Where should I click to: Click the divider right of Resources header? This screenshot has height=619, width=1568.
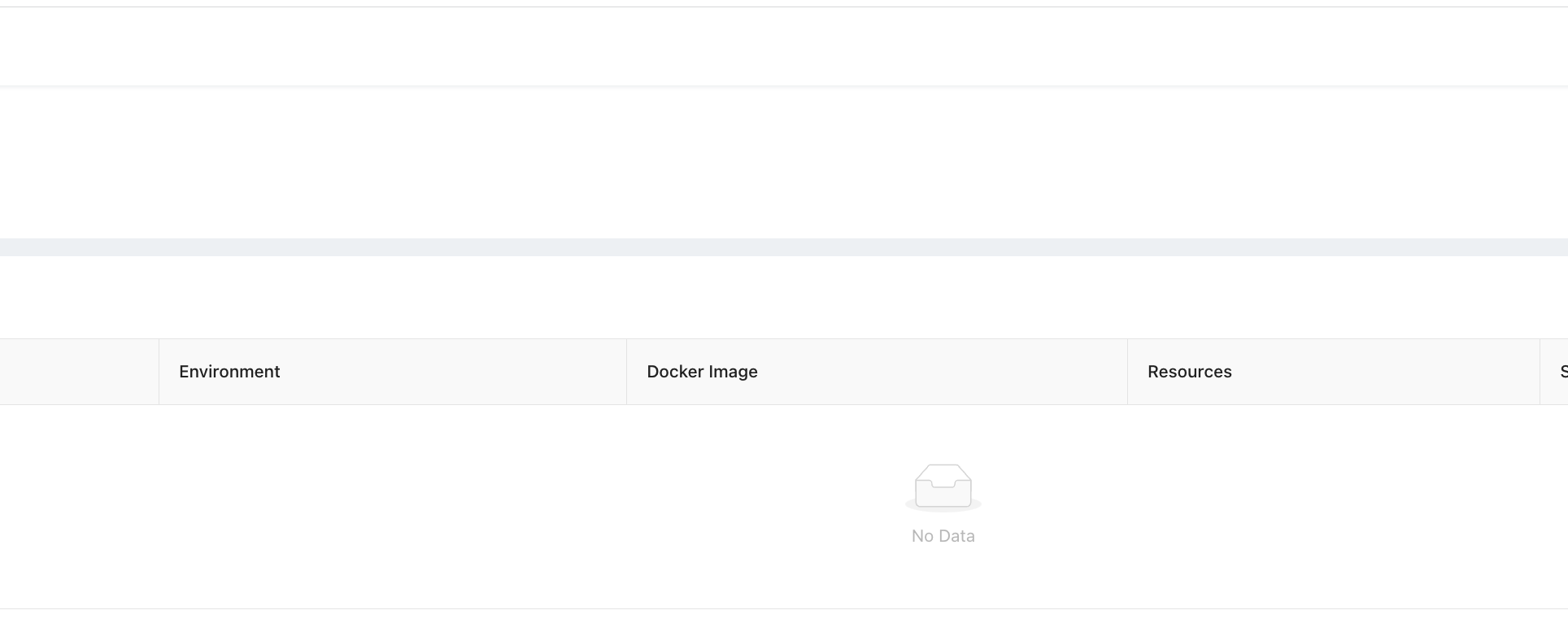click(x=1540, y=372)
